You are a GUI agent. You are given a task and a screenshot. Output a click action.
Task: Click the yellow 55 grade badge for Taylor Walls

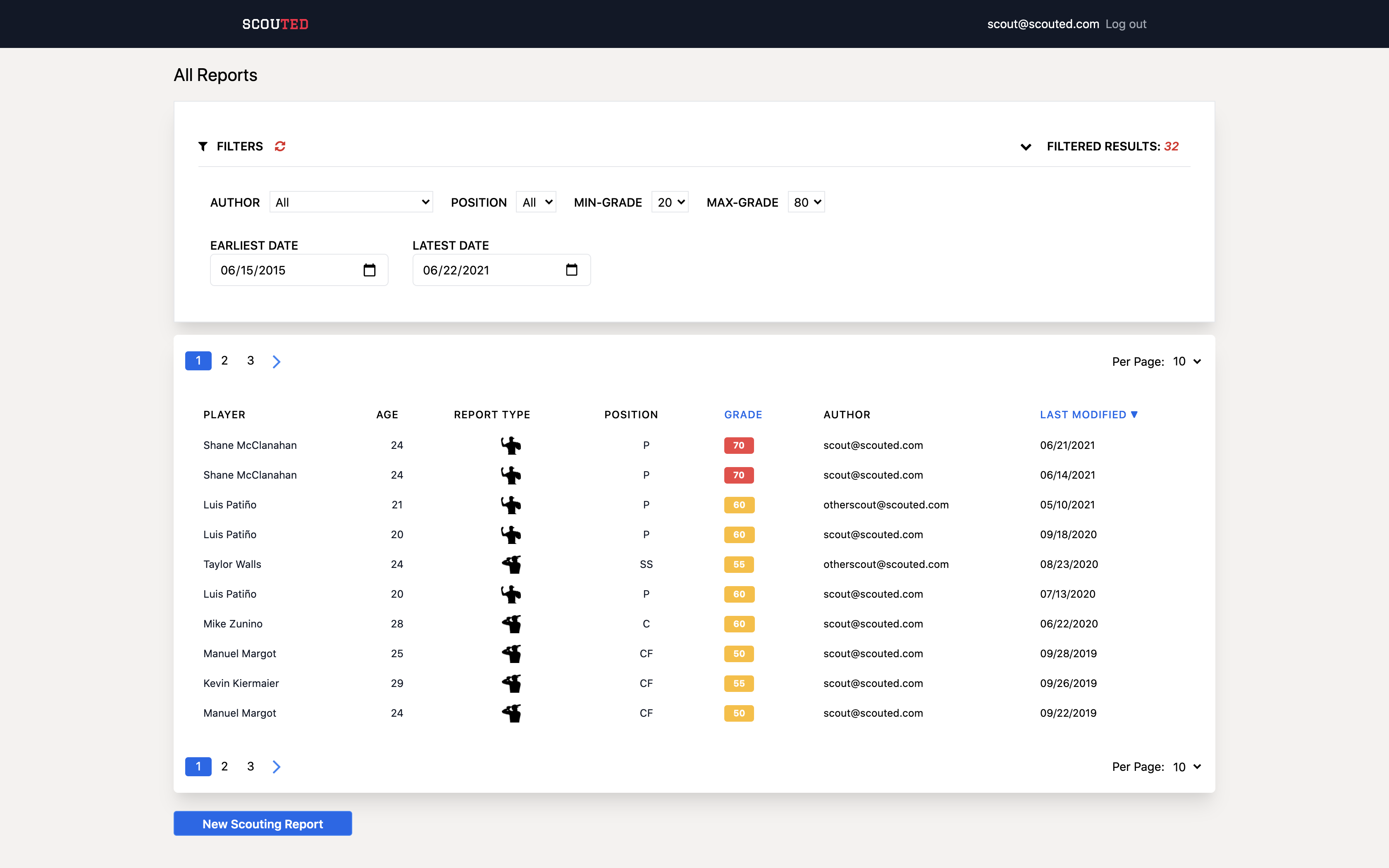tap(739, 564)
